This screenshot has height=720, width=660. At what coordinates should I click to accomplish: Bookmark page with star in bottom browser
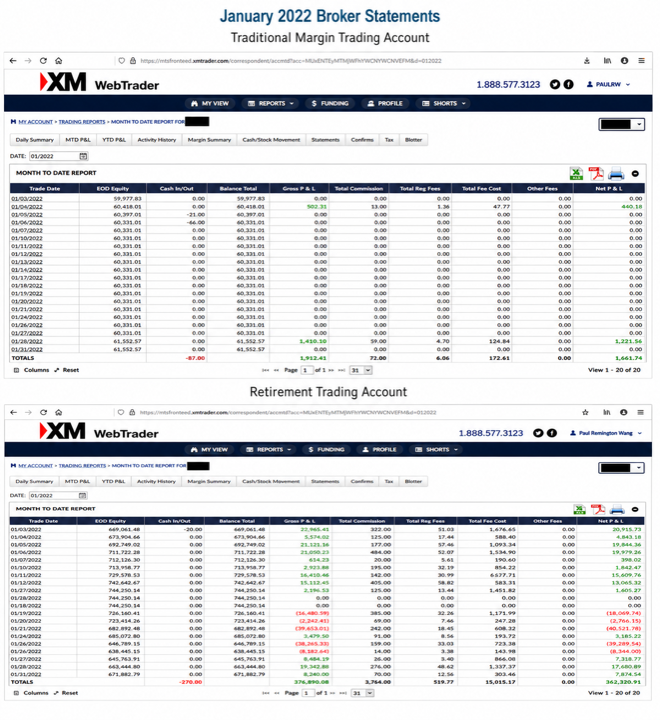pyautogui.click(x=585, y=412)
